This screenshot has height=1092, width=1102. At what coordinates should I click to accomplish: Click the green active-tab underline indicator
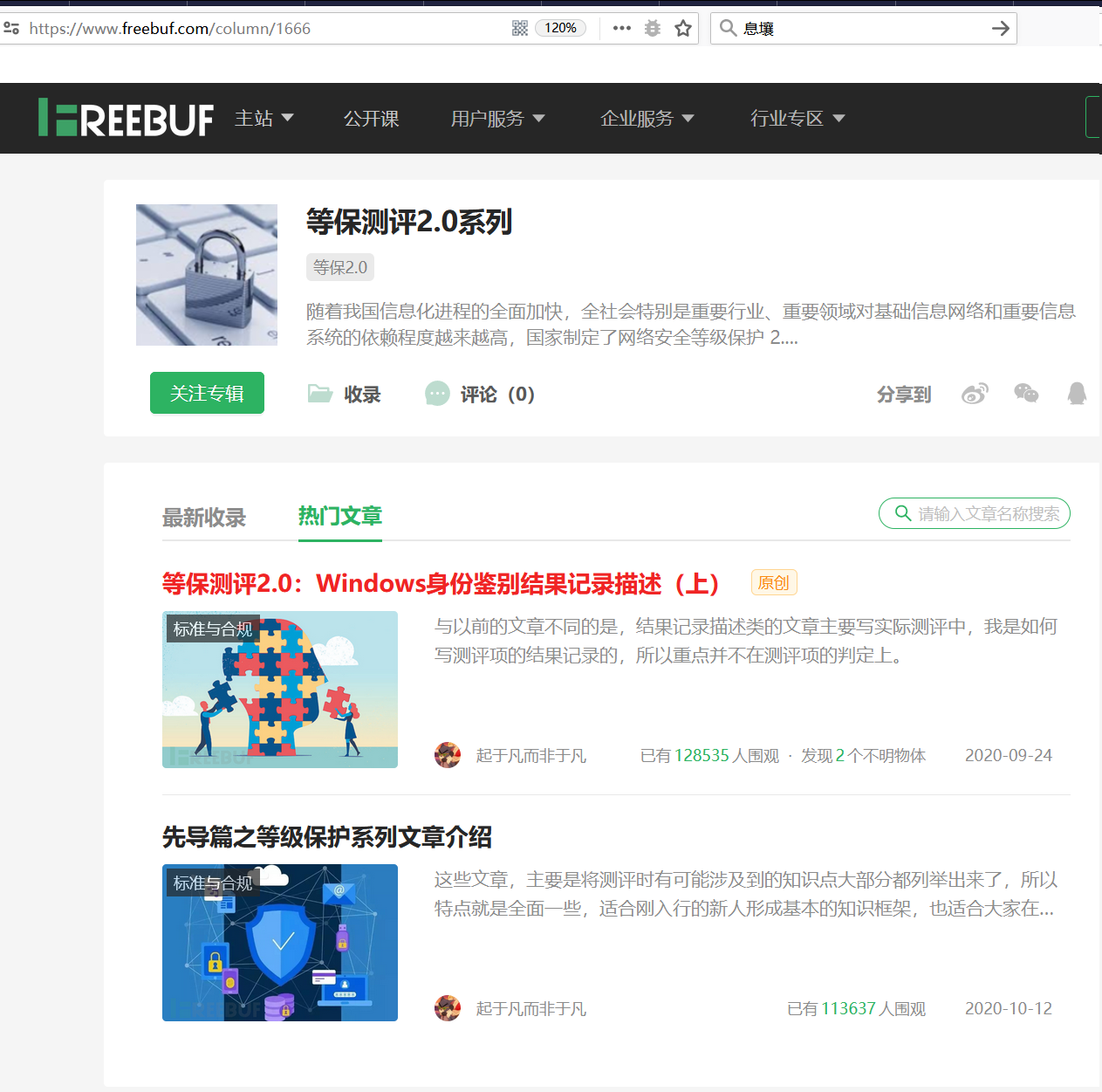(x=339, y=541)
